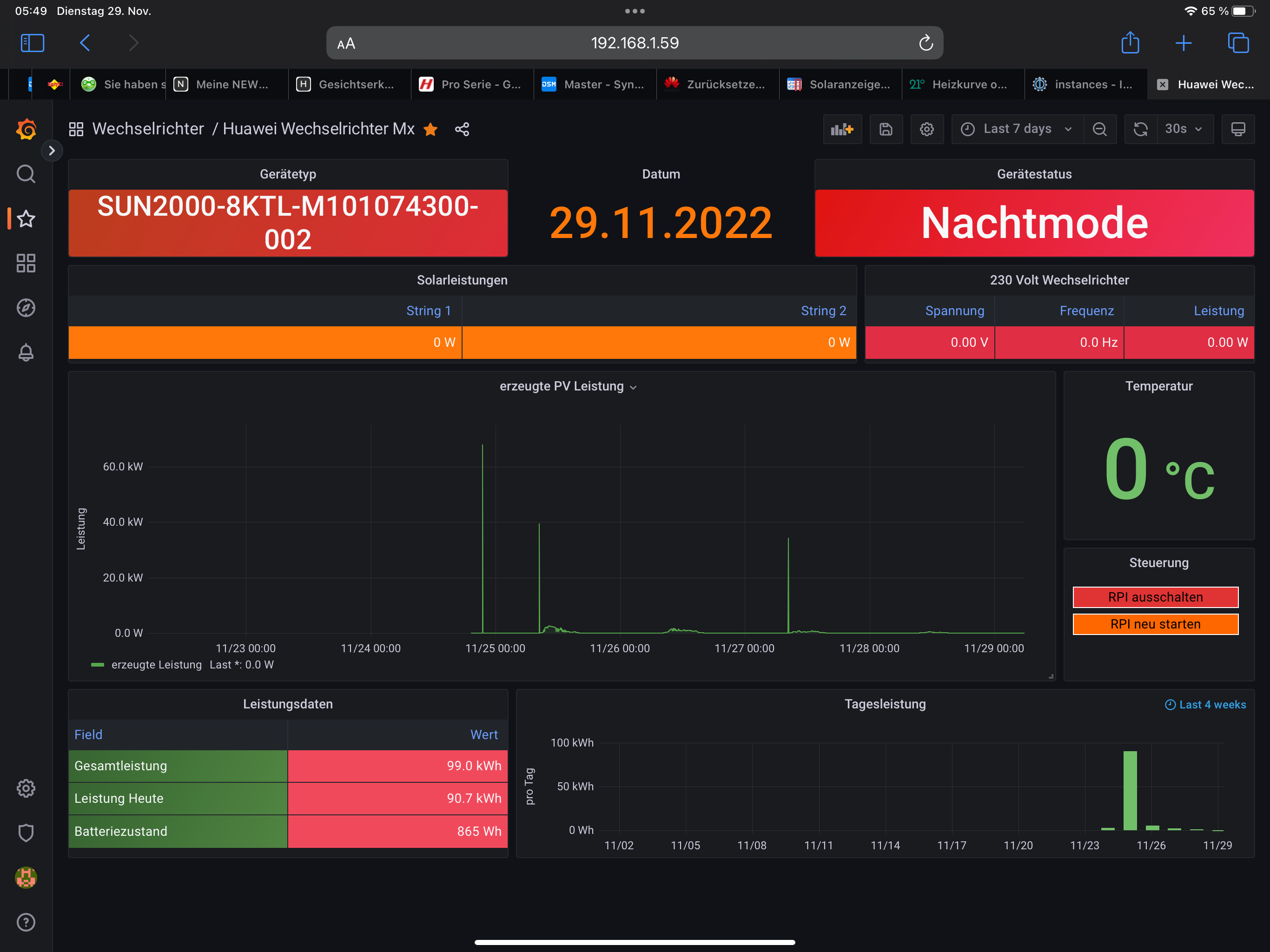The height and width of the screenshot is (952, 1270).
Task: Open the Alerting bell icon
Action: 26,352
